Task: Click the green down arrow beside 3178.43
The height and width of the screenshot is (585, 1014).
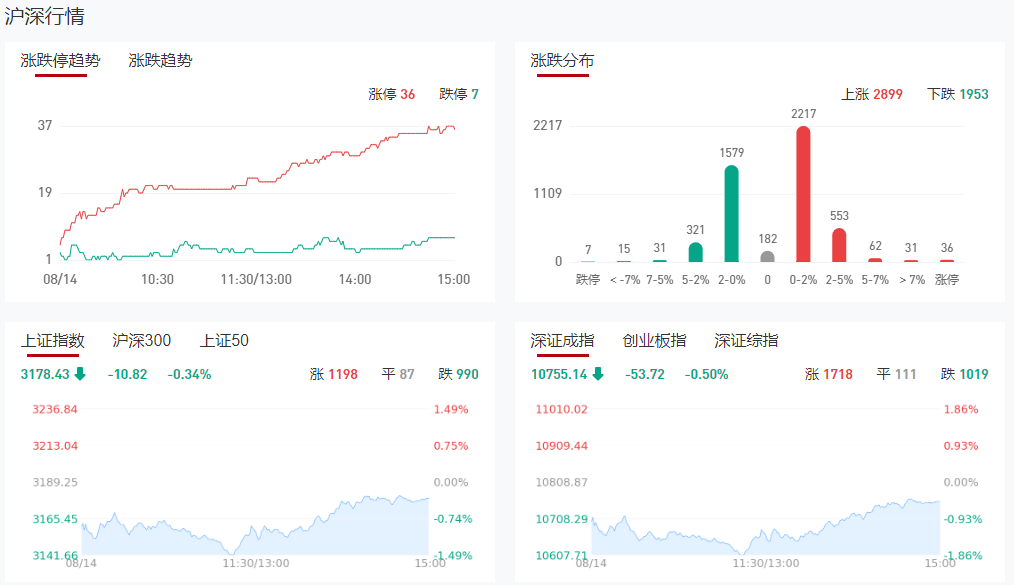Action: 80,374
